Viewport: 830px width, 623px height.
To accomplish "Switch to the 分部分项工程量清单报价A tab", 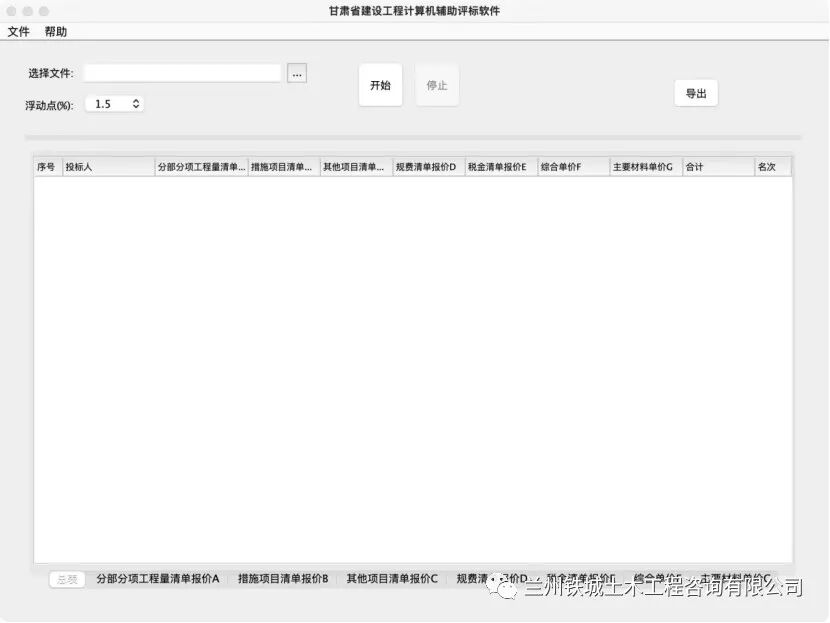I will 158,579.
